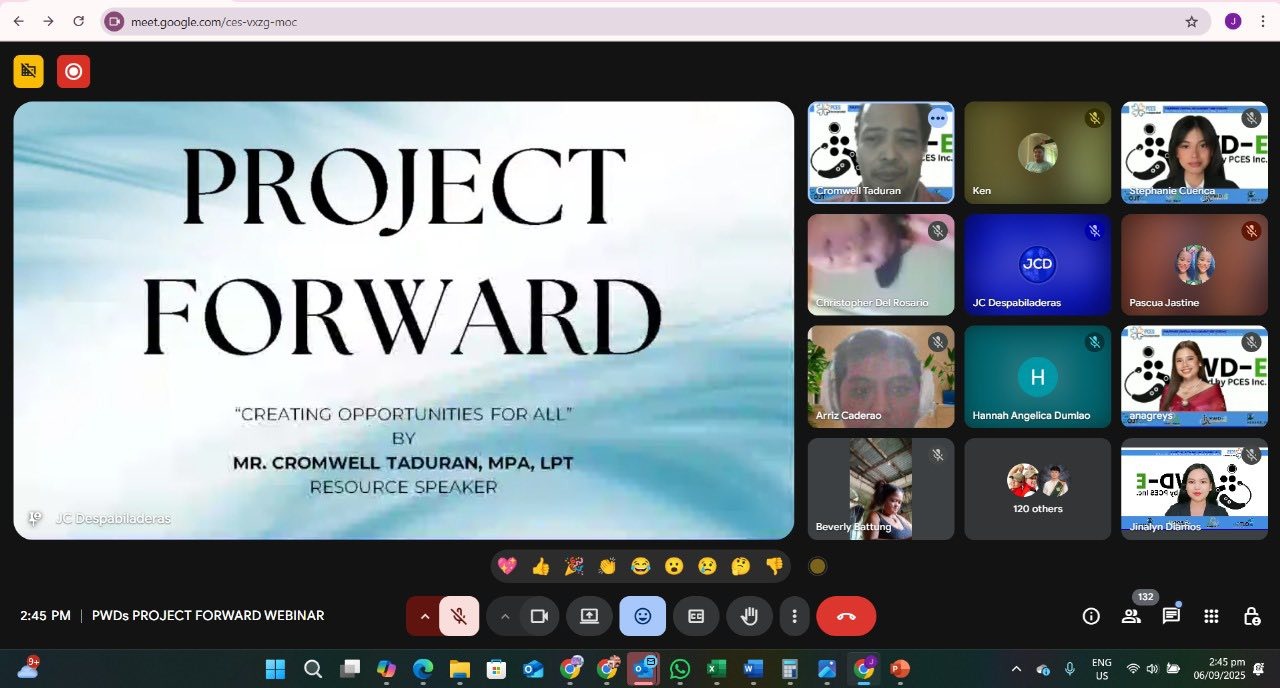Send the thumbs up reaction emoji

(x=541, y=567)
